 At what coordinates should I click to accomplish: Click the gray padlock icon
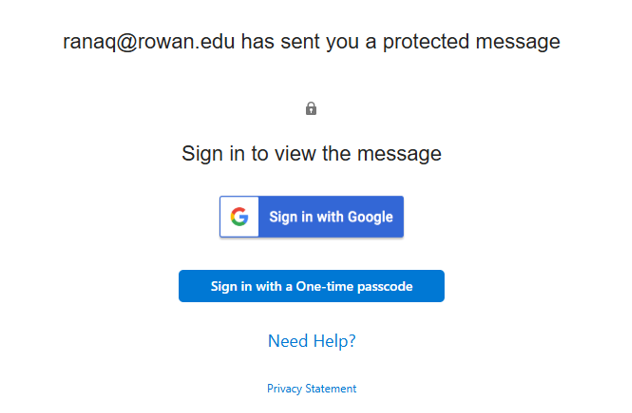pyautogui.click(x=311, y=108)
